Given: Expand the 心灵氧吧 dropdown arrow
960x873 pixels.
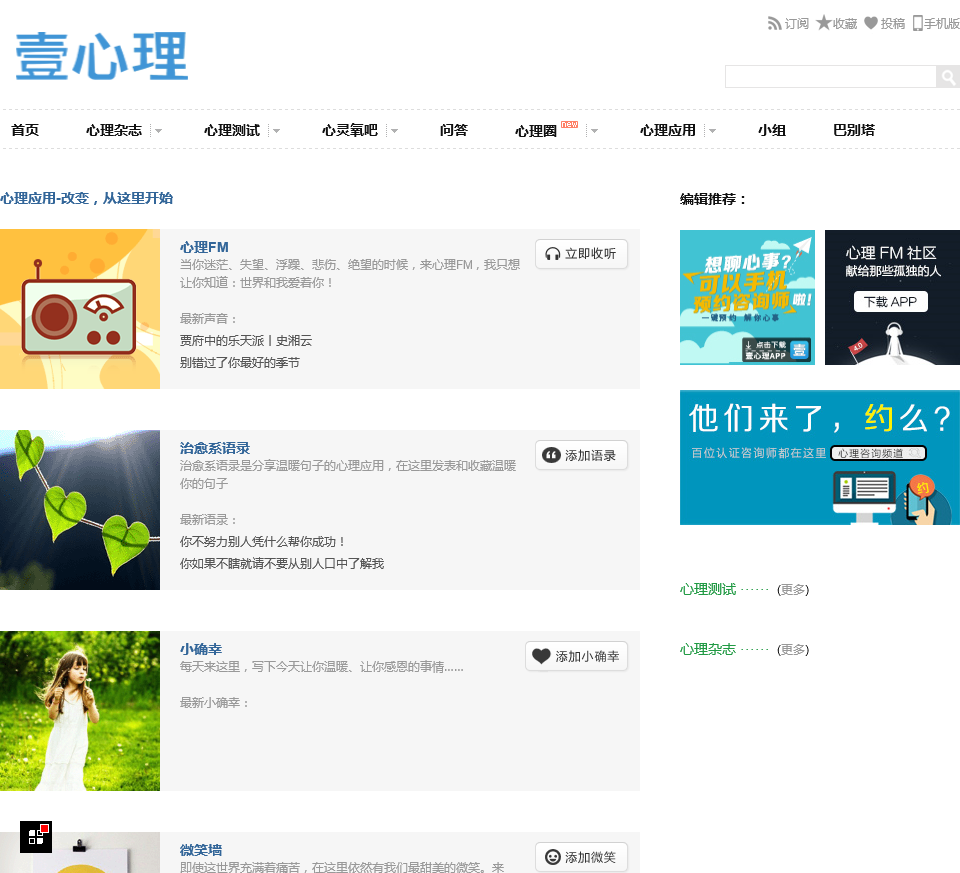Looking at the screenshot, I should (394, 130).
